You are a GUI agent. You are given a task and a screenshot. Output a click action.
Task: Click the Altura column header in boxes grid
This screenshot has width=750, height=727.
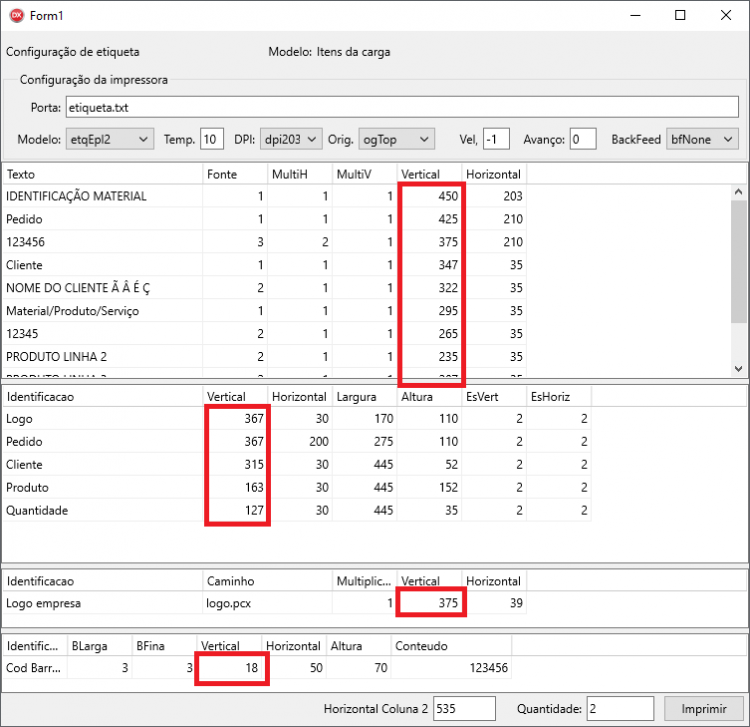coord(429,397)
